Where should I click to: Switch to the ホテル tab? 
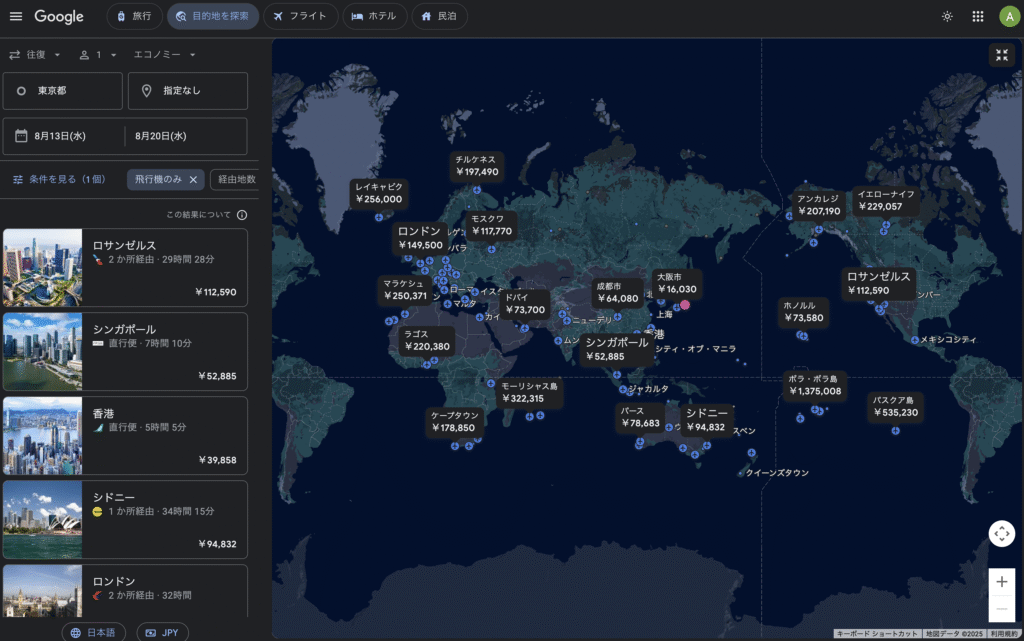click(x=374, y=16)
